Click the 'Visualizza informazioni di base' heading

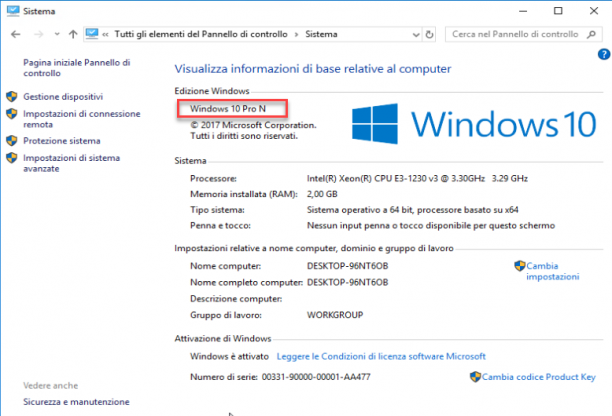(313, 69)
